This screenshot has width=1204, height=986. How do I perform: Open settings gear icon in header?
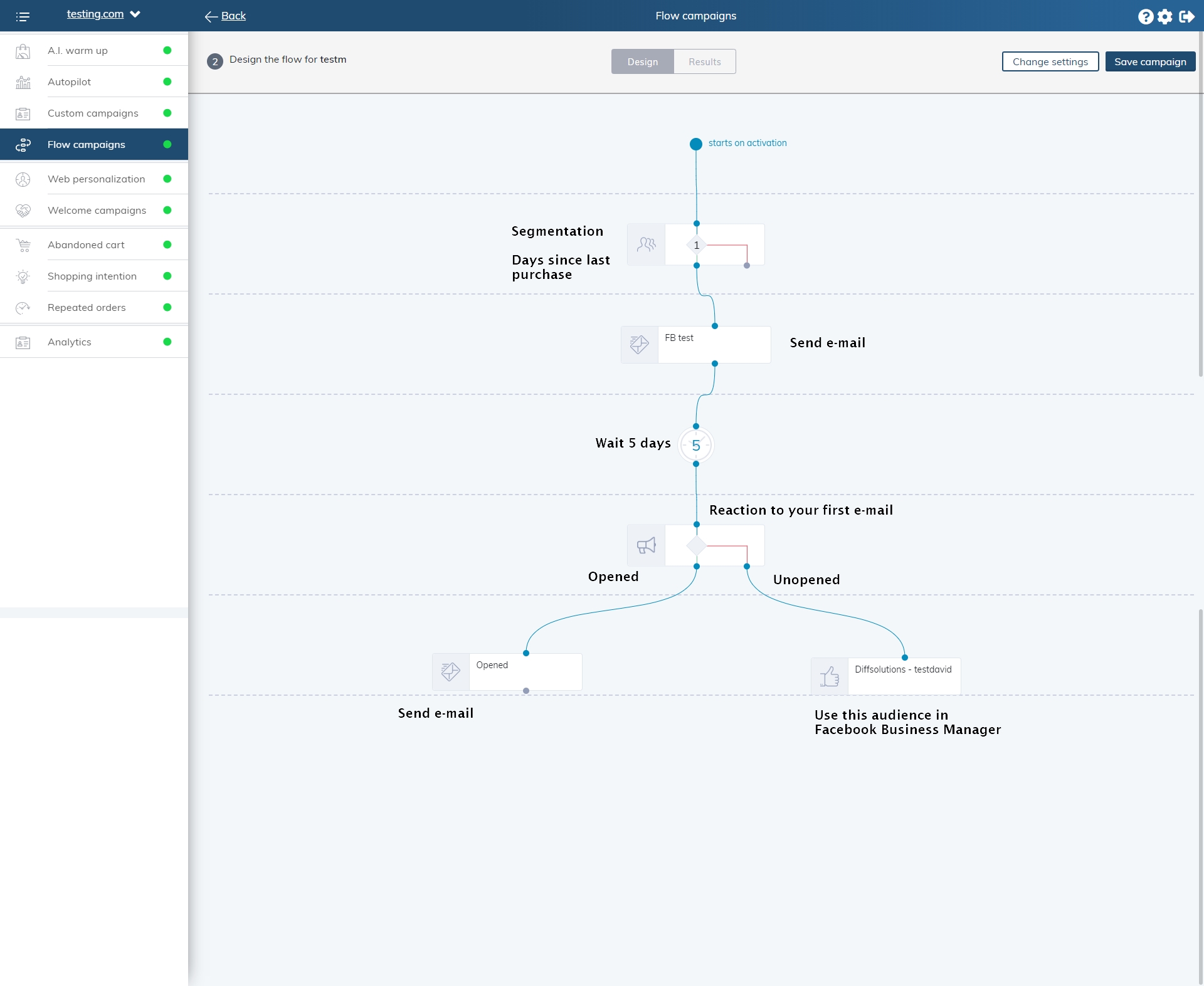point(1164,16)
